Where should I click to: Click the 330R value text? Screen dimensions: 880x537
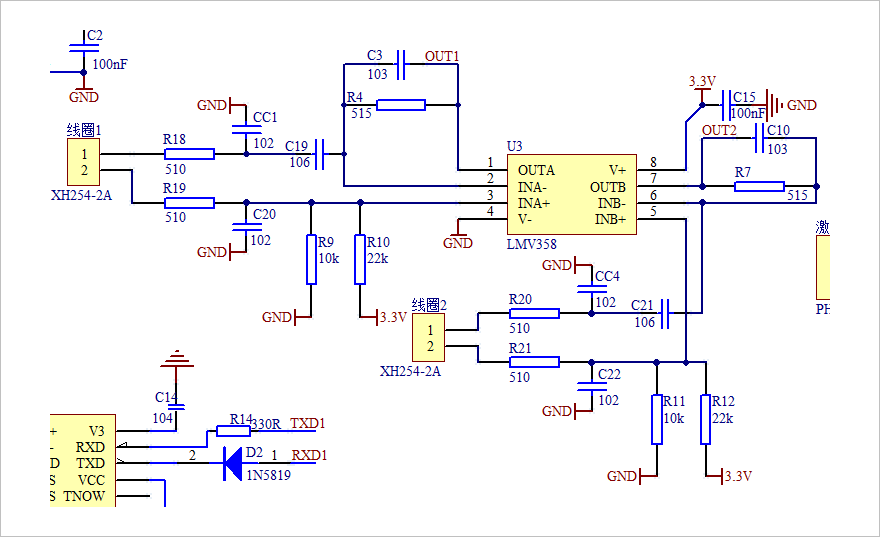(x=265, y=424)
